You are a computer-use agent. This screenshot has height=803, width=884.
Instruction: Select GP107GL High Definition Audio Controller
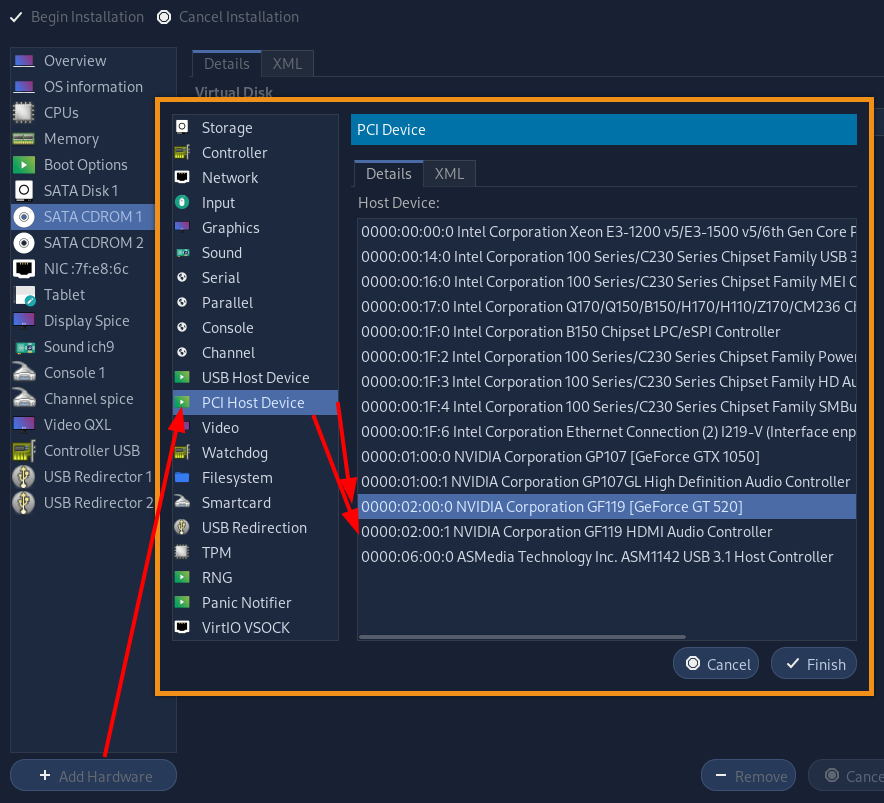607,482
